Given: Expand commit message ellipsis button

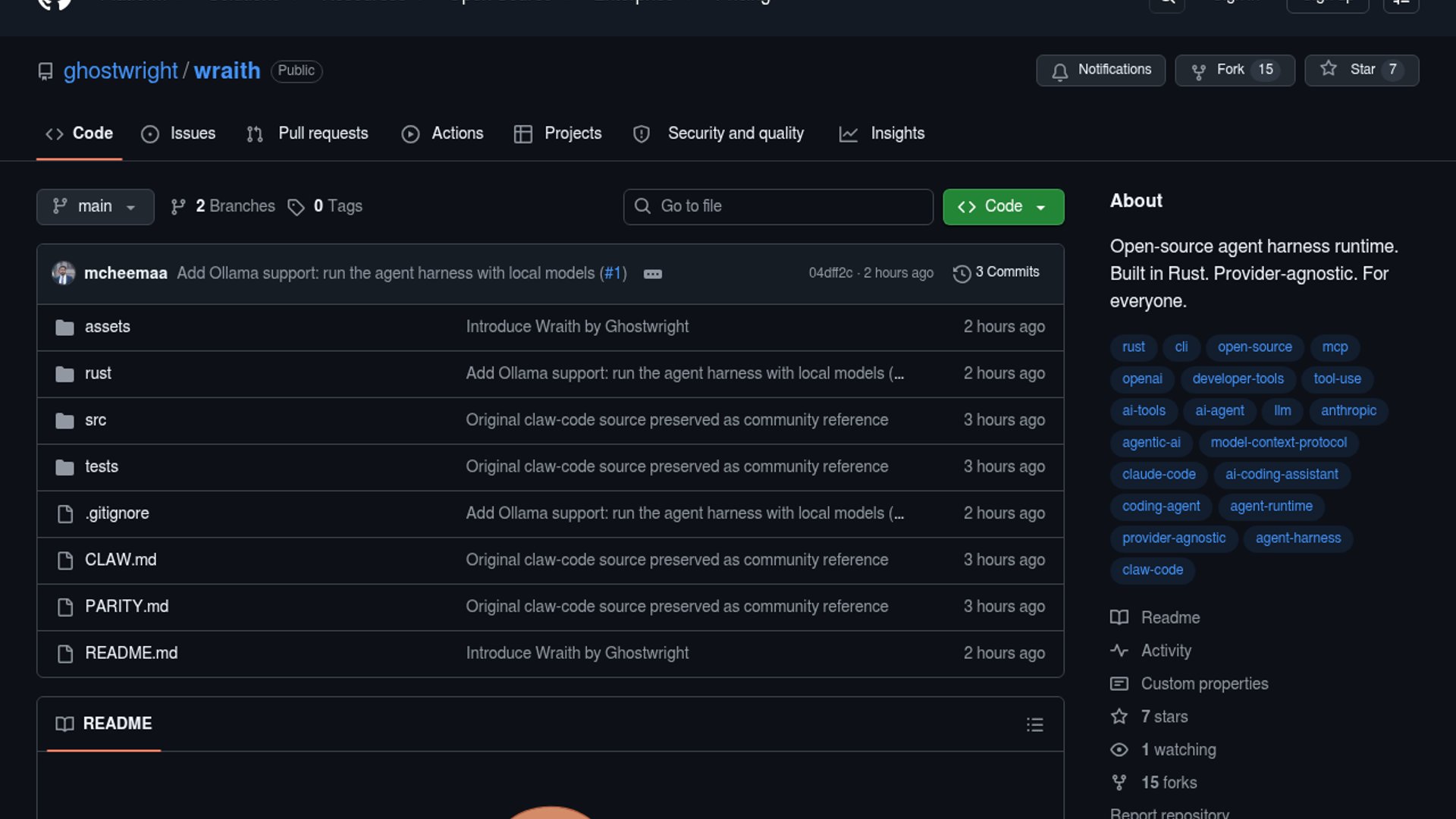Looking at the screenshot, I should tap(652, 274).
